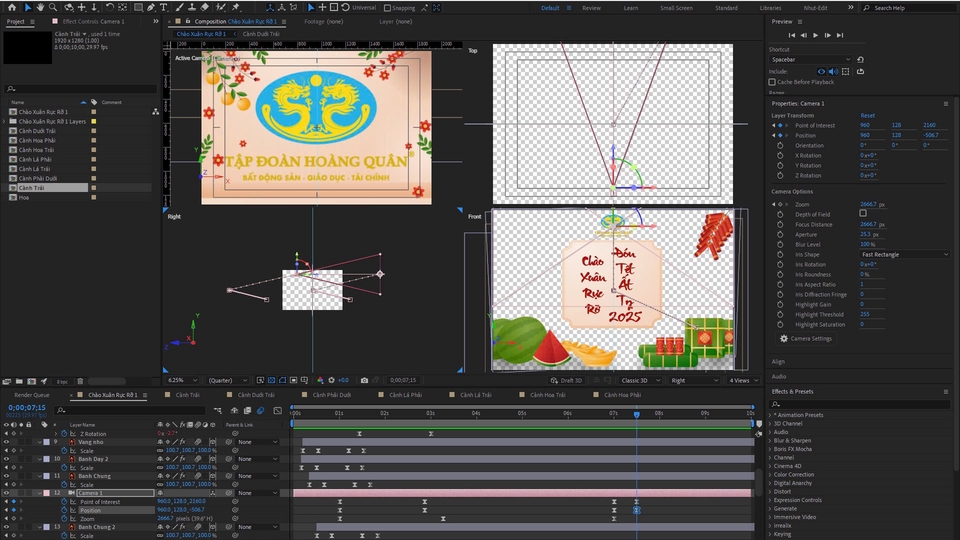Open the 4 Views layout dropdown
Image resolution: width=960 pixels, height=540 pixels.
click(x=743, y=380)
